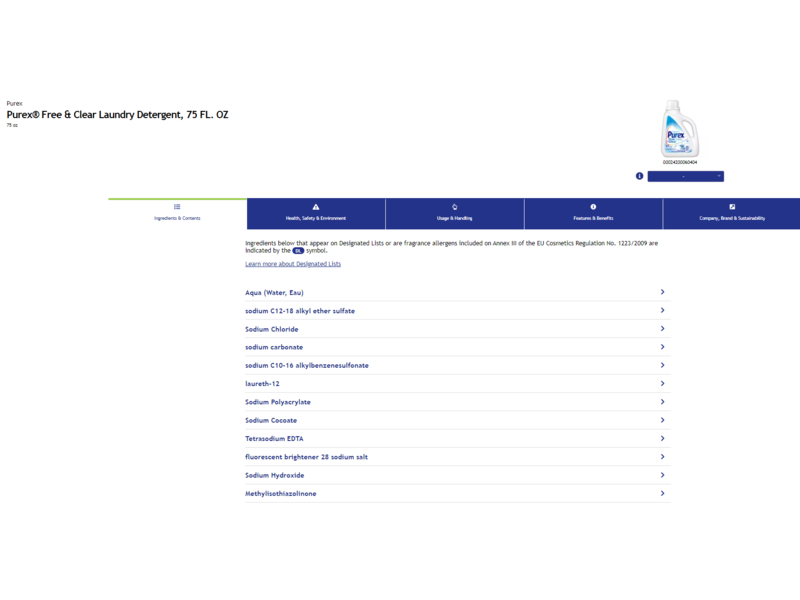Click the info icon beside the dropdown

640,176
